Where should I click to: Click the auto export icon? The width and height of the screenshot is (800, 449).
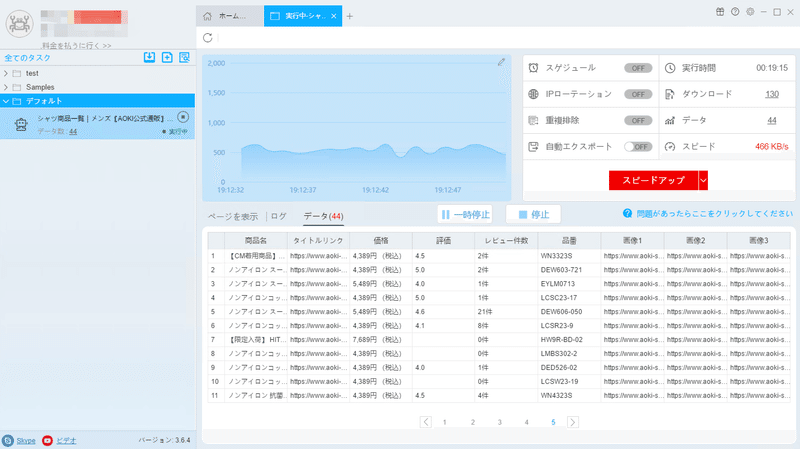click(x=533, y=146)
